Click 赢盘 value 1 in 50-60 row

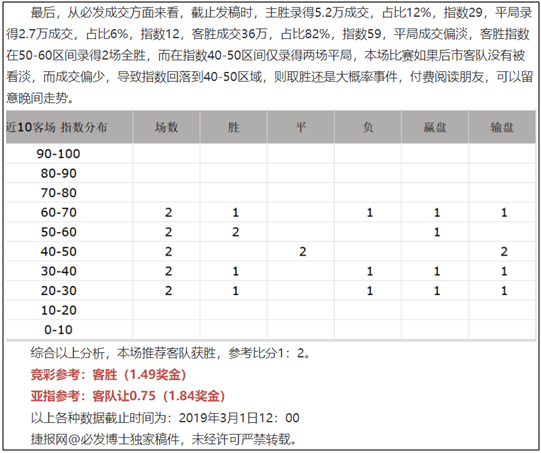[x=437, y=232]
